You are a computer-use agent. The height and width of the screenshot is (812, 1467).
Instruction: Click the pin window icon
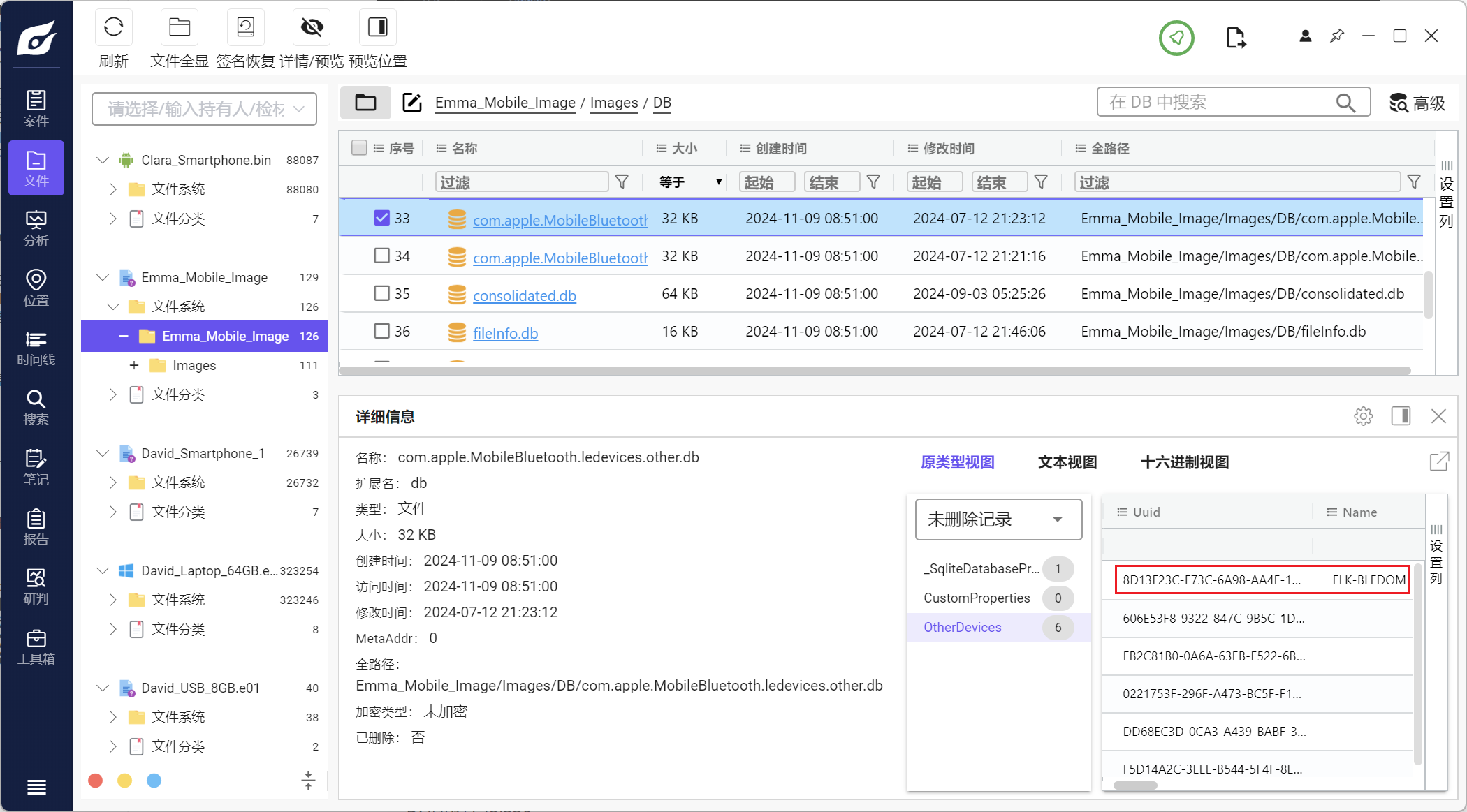click(1337, 36)
